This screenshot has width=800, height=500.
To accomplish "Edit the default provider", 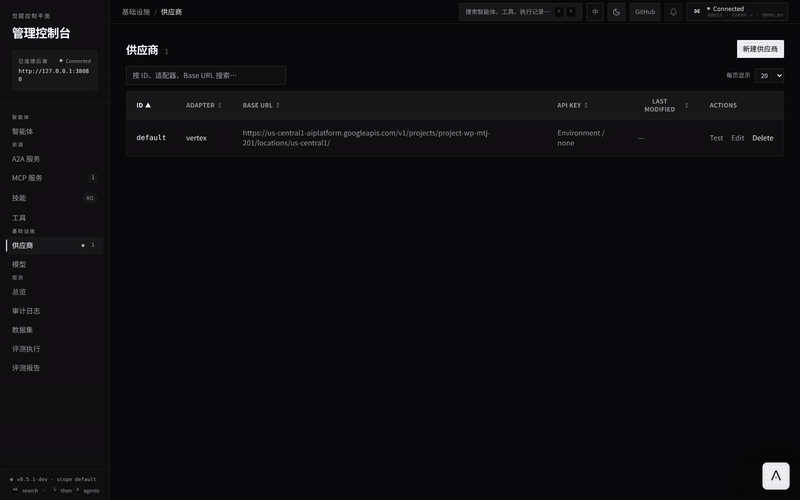I will [x=737, y=138].
